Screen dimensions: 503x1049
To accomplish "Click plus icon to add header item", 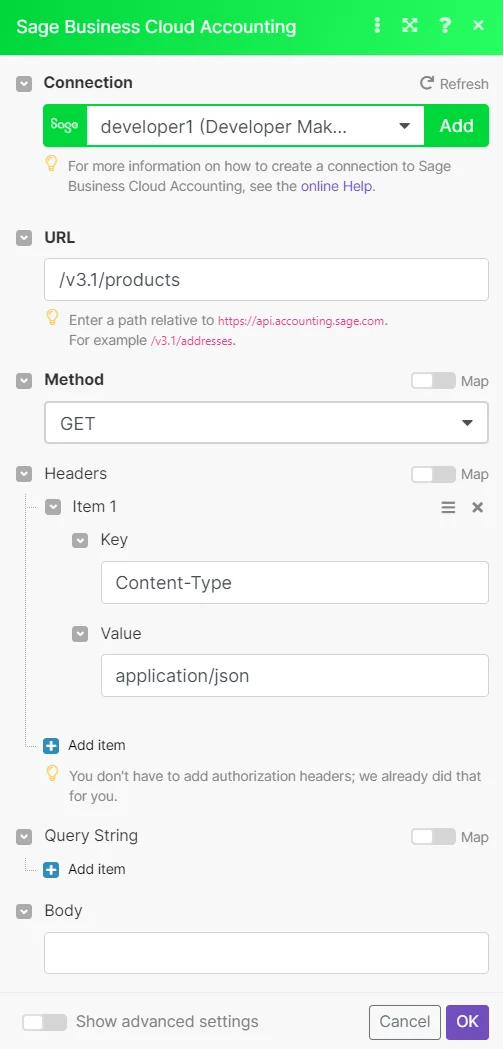I will click(51, 745).
